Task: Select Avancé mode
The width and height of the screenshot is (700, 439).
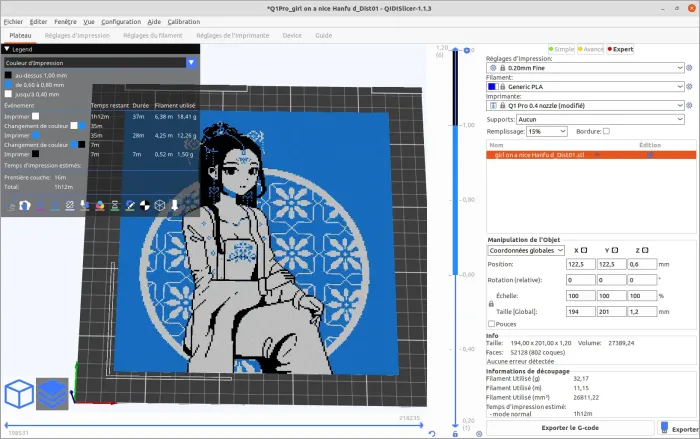Action: click(591, 49)
